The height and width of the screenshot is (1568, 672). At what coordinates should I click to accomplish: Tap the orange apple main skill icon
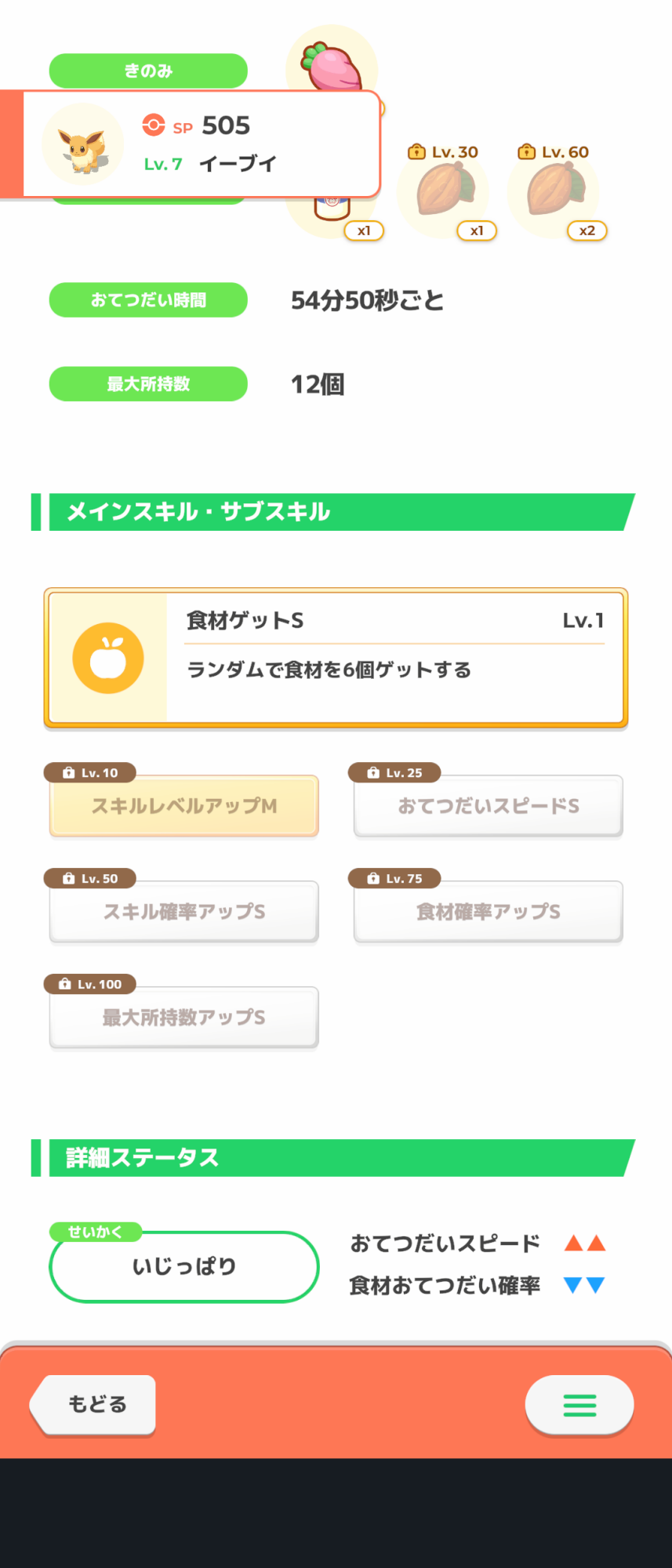pyautogui.click(x=108, y=658)
